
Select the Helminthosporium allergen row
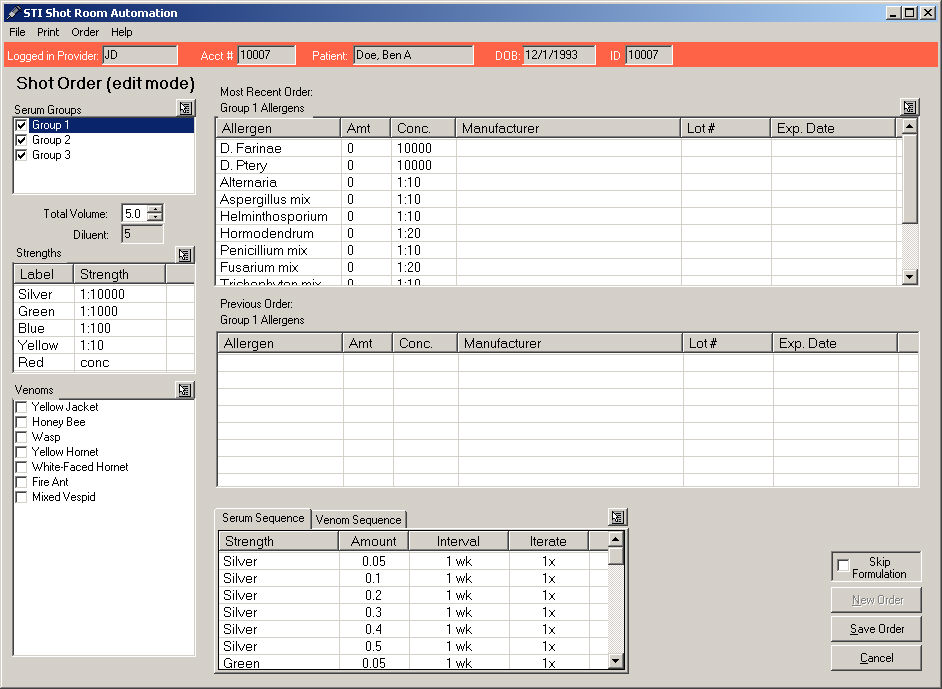[559, 216]
